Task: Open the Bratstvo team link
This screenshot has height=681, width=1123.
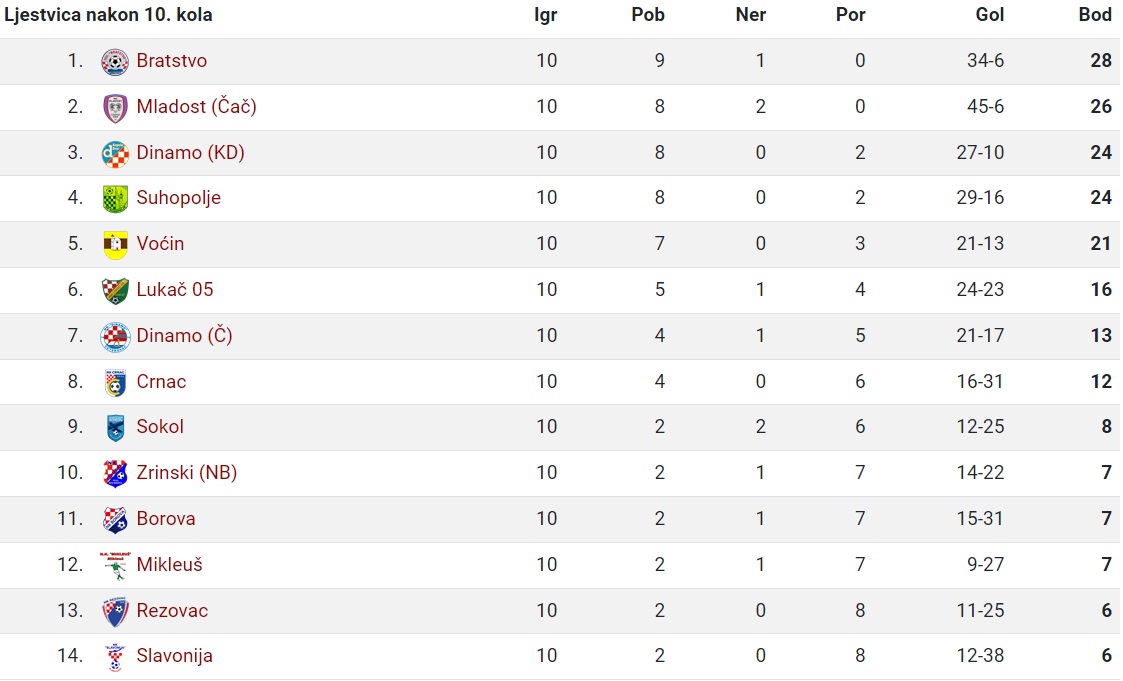Action: point(172,61)
